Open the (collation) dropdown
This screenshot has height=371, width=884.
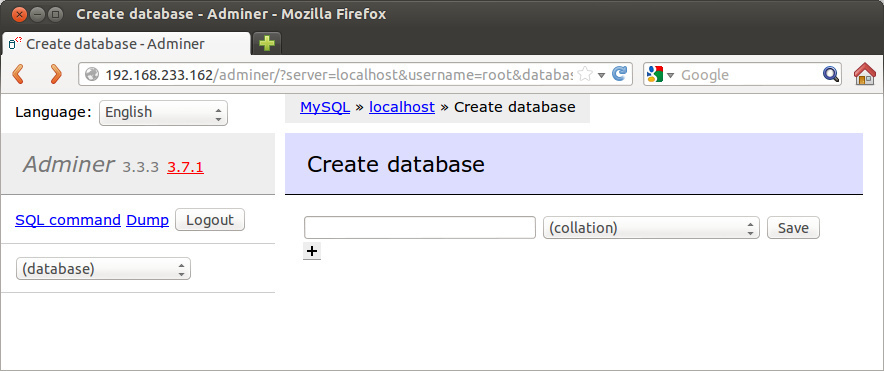(651, 228)
